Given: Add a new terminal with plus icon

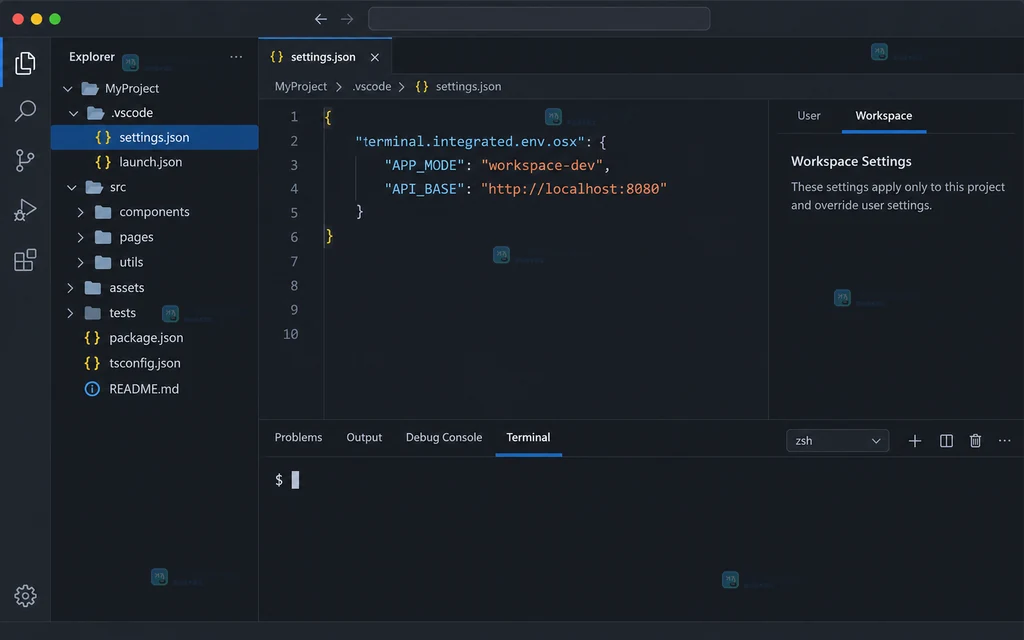Looking at the screenshot, I should [x=914, y=441].
